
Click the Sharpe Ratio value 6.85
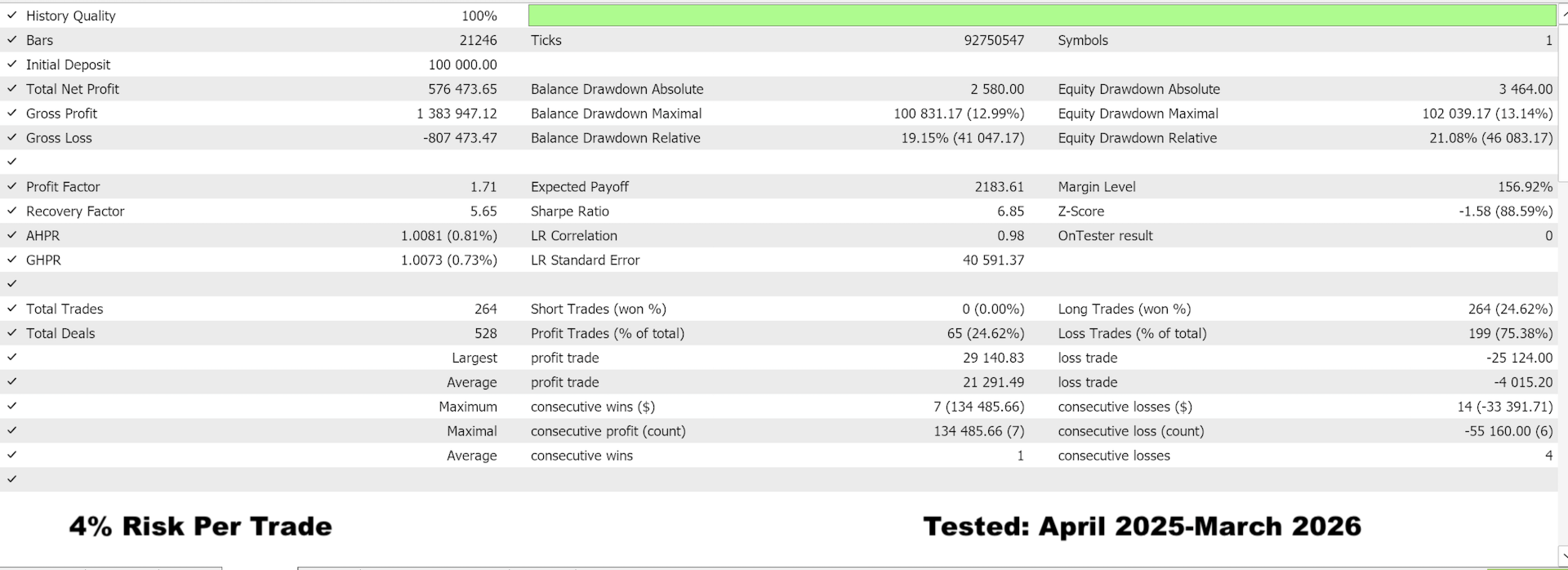pos(1010,212)
